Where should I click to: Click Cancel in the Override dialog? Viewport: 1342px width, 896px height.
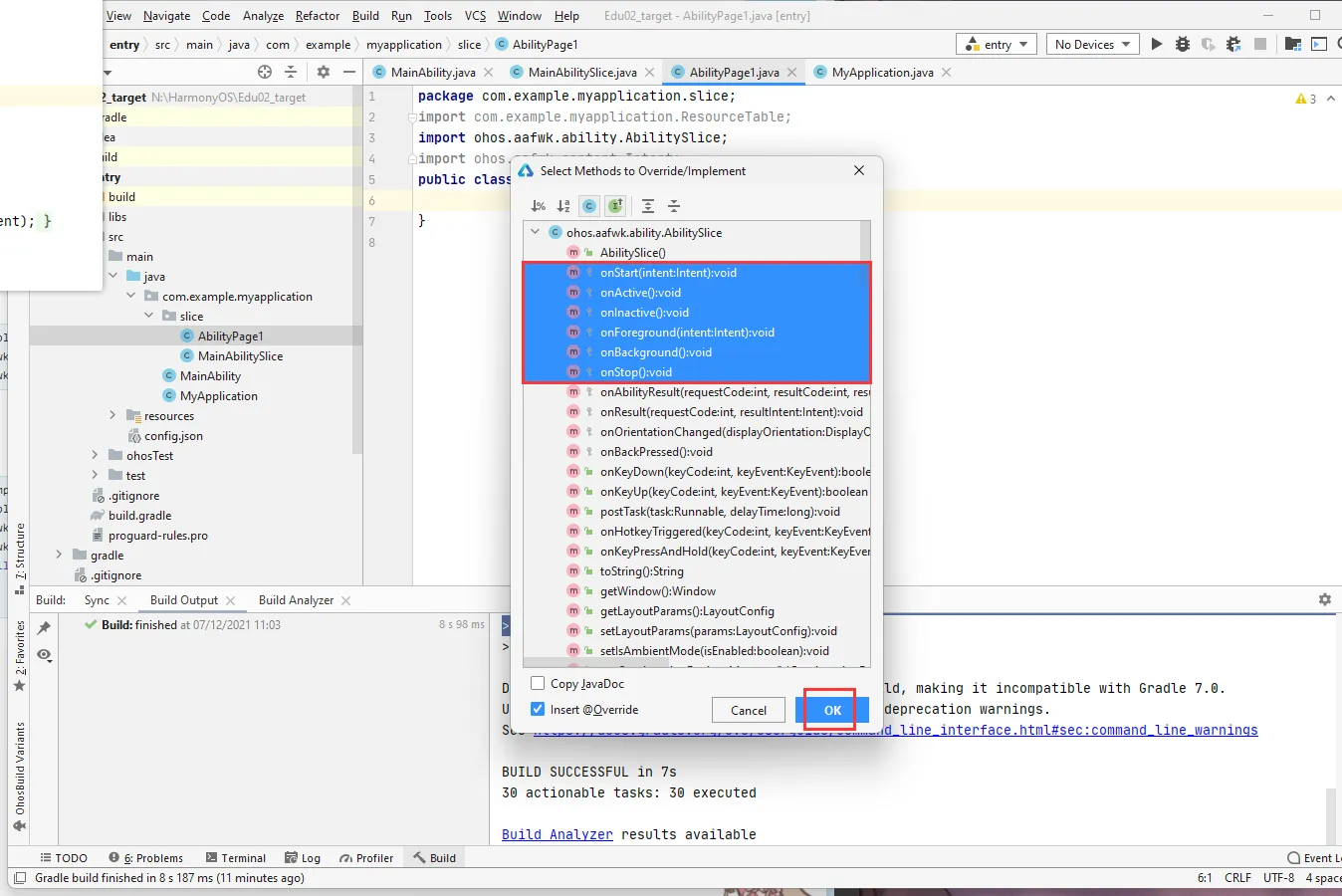pos(749,710)
